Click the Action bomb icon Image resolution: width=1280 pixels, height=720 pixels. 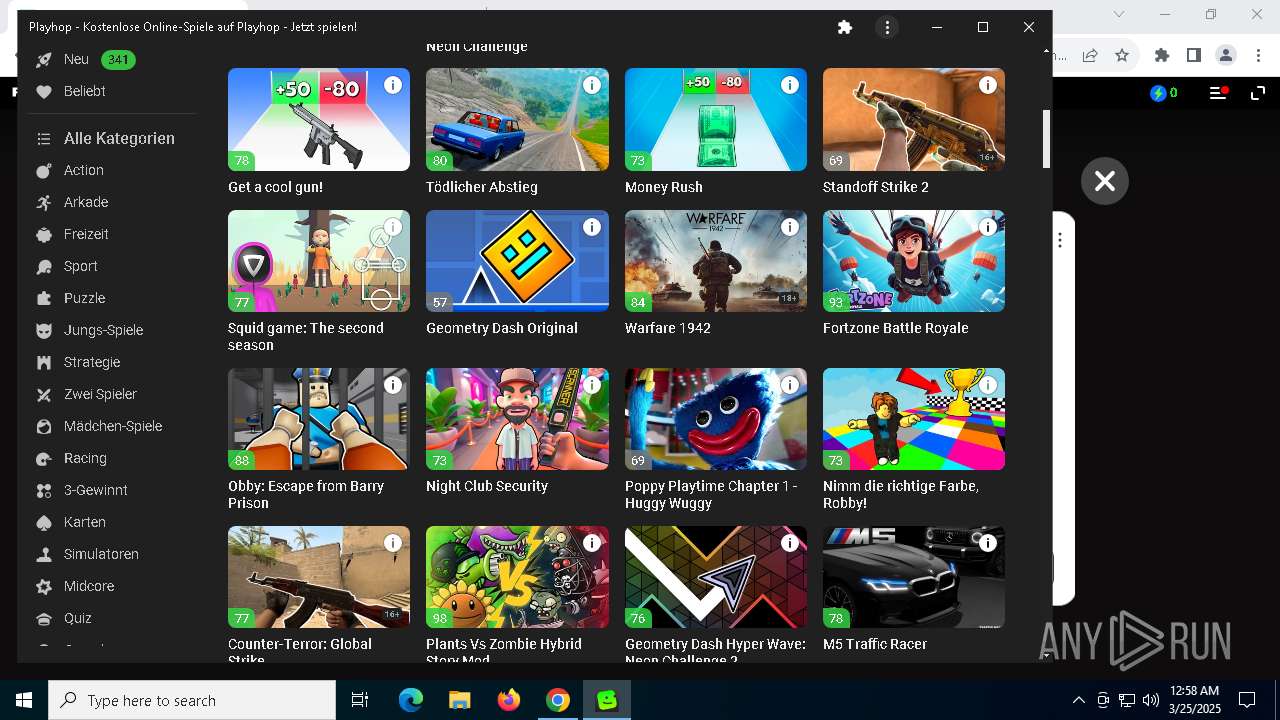[44, 171]
